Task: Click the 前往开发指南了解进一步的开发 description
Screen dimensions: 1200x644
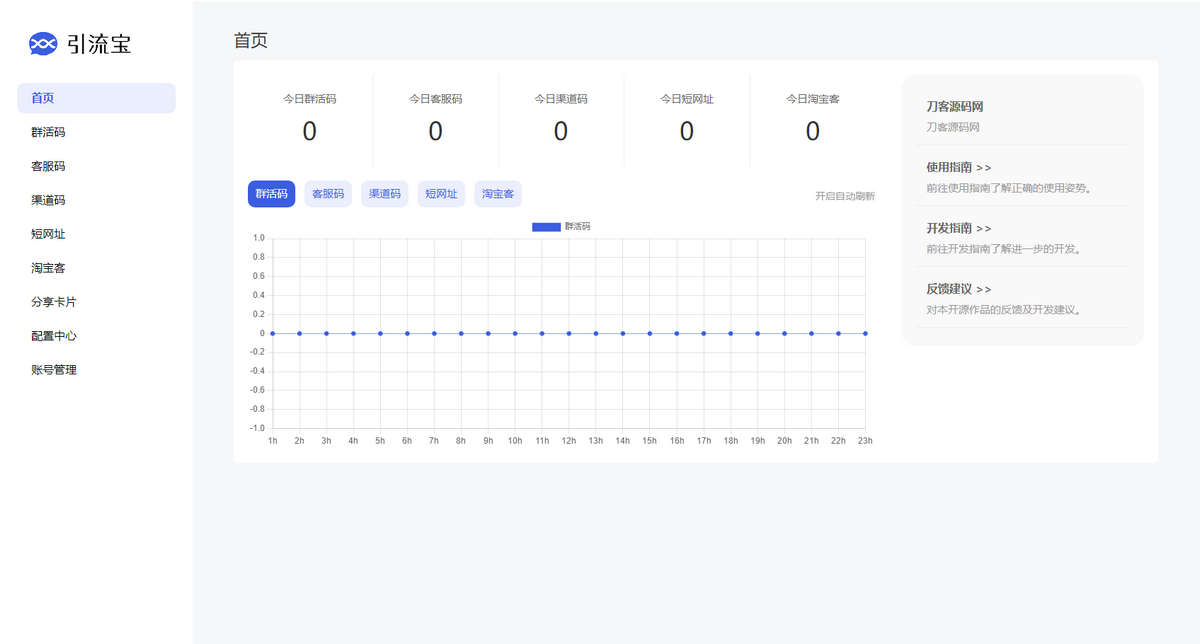Action: click(1003, 249)
